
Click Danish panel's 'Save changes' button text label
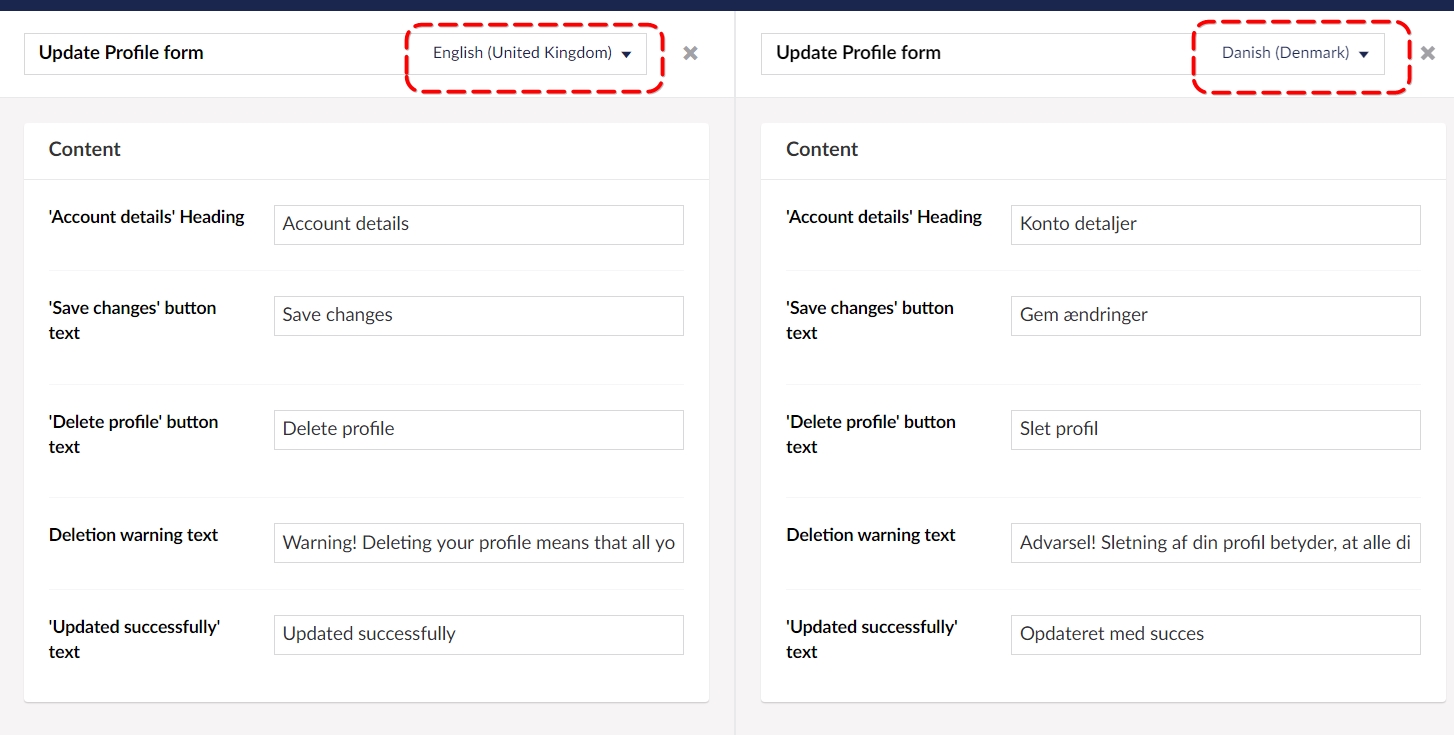click(870, 320)
